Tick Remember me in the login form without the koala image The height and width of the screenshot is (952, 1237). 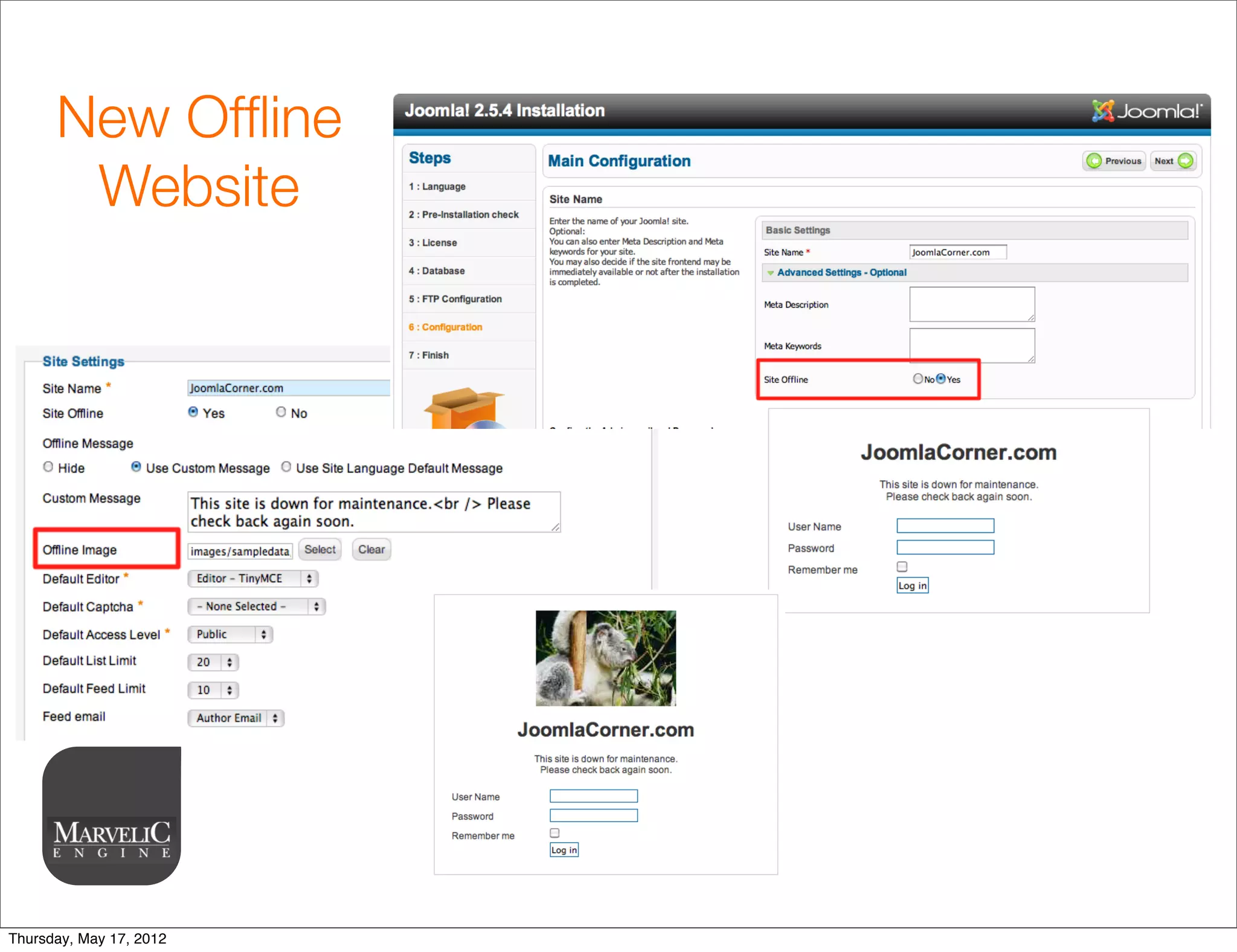coord(902,567)
